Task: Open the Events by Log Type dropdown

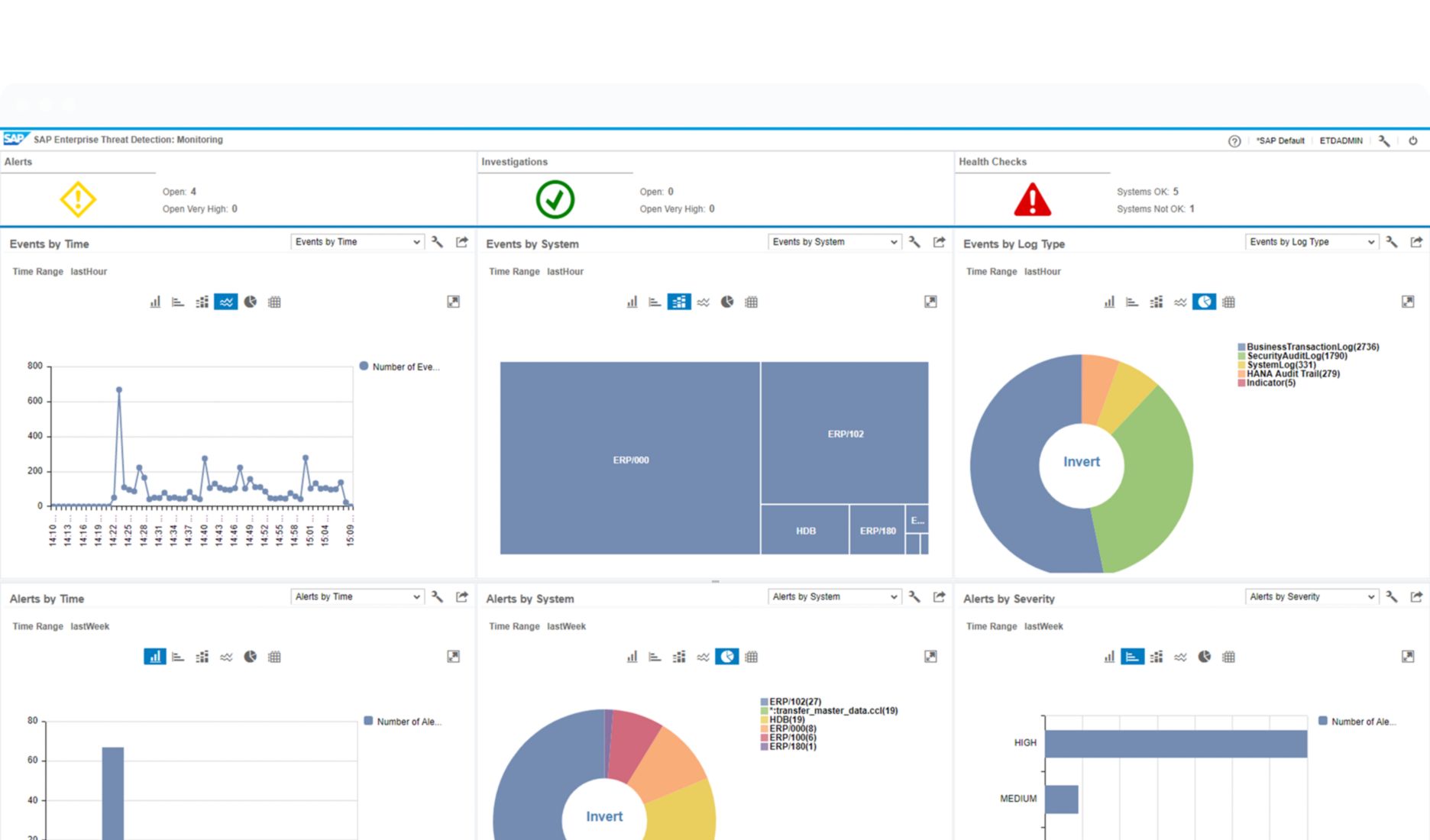Action: [x=1312, y=242]
